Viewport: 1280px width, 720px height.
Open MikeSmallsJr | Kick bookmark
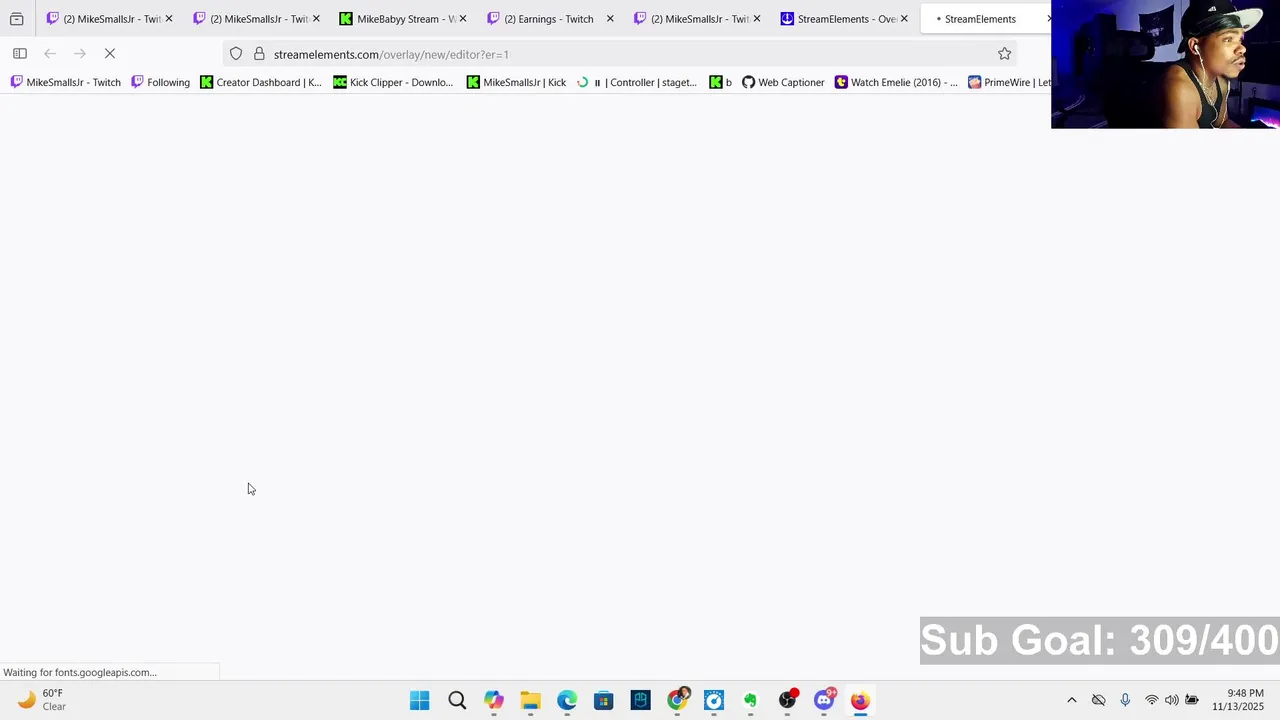tap(516, 82)
